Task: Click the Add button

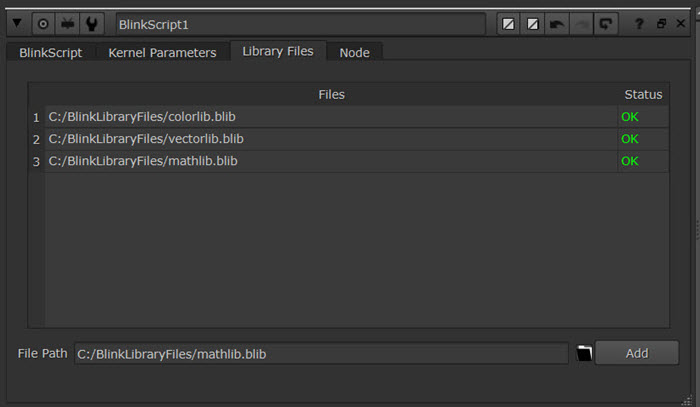Action: (x=637, y=353)
